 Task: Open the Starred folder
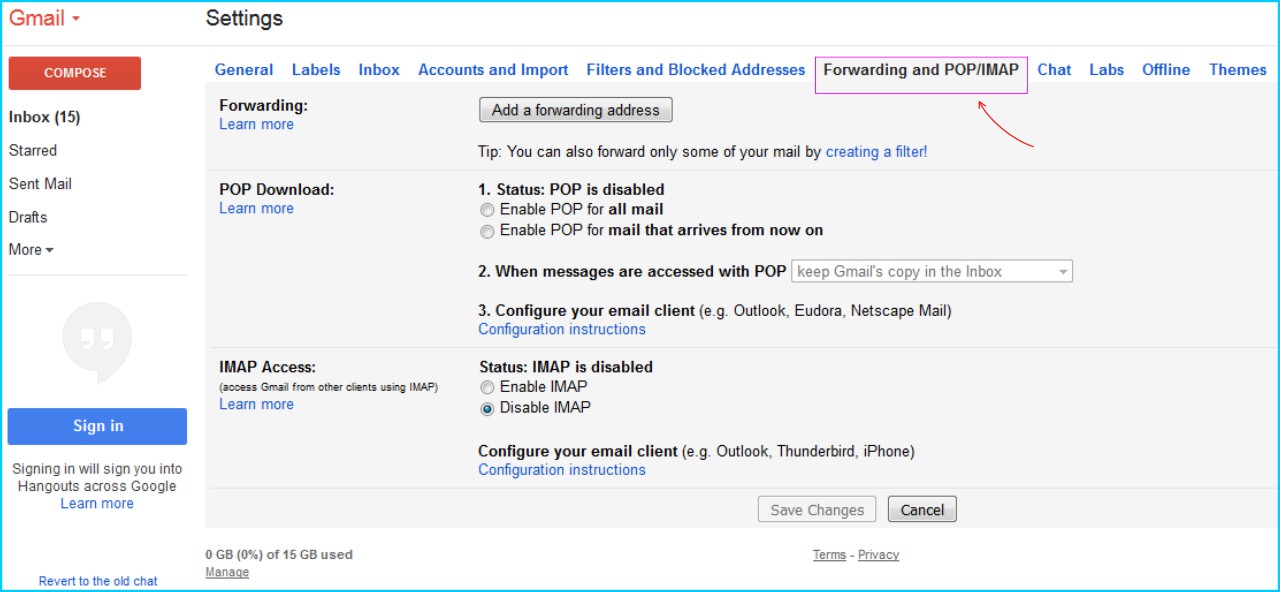(33, 150)
